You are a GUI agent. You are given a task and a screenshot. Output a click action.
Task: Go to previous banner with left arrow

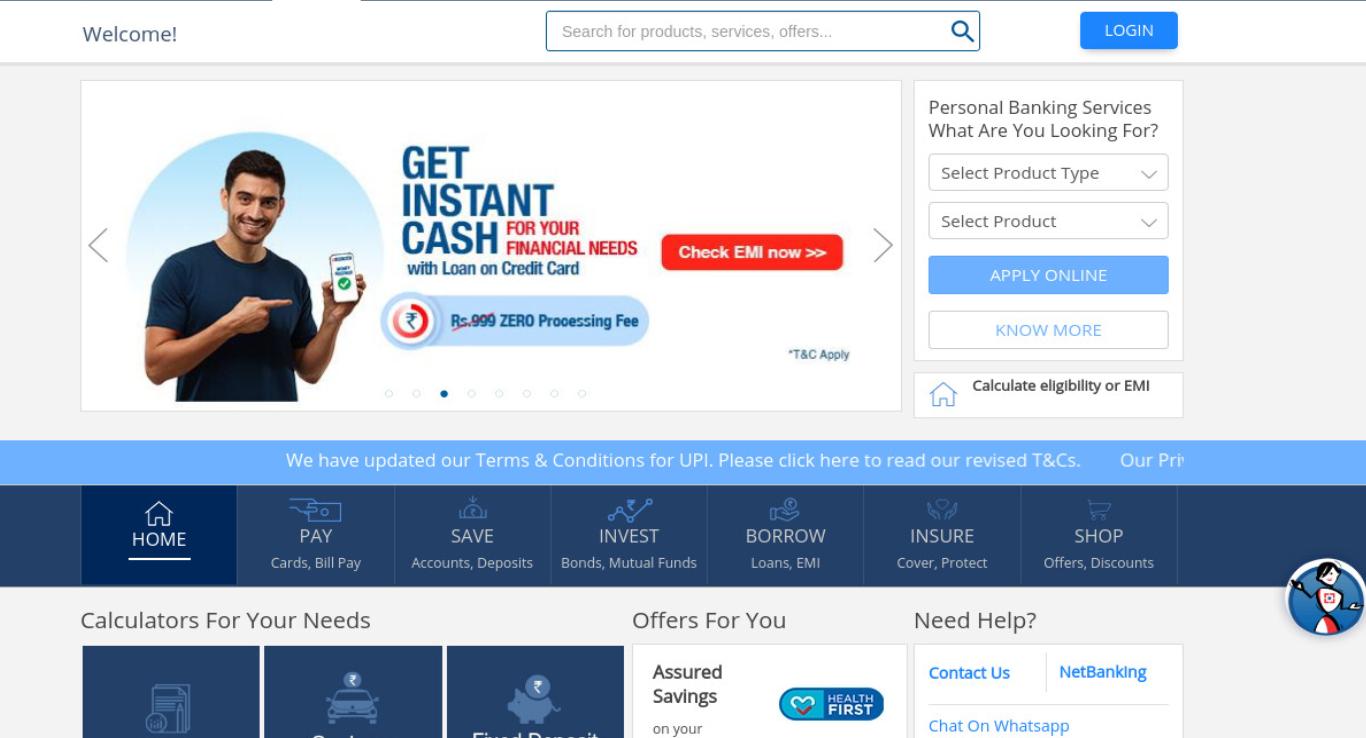tap(98, 245)
